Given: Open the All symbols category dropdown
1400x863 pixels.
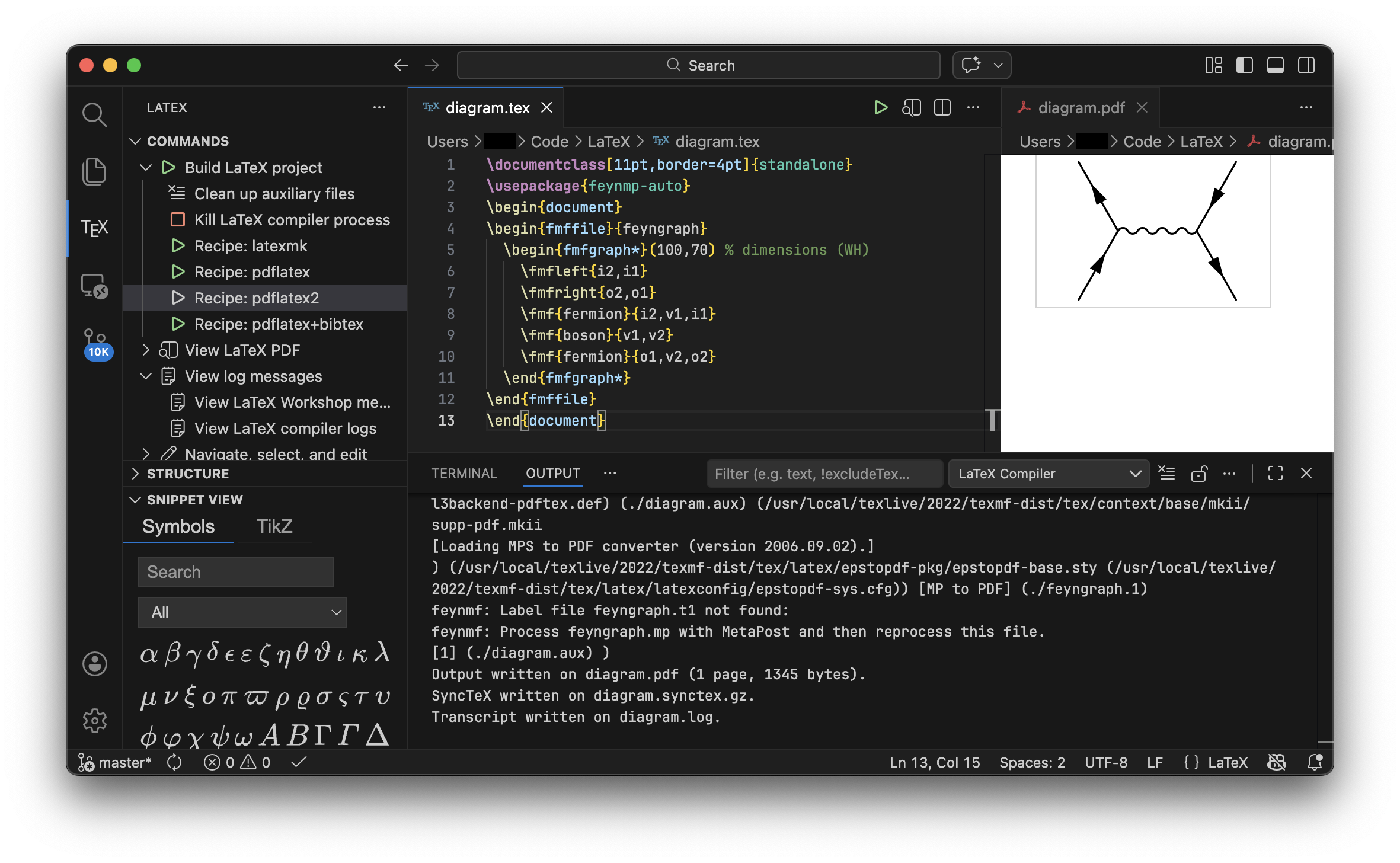Looking at the screenshot, I should [242, 612].
